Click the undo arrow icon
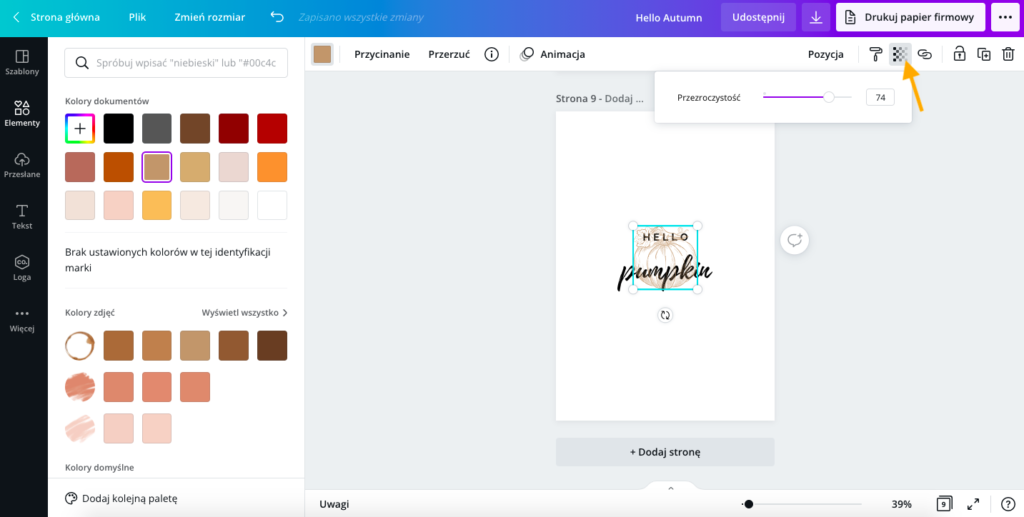1024x517 pixels. point(277,18)
